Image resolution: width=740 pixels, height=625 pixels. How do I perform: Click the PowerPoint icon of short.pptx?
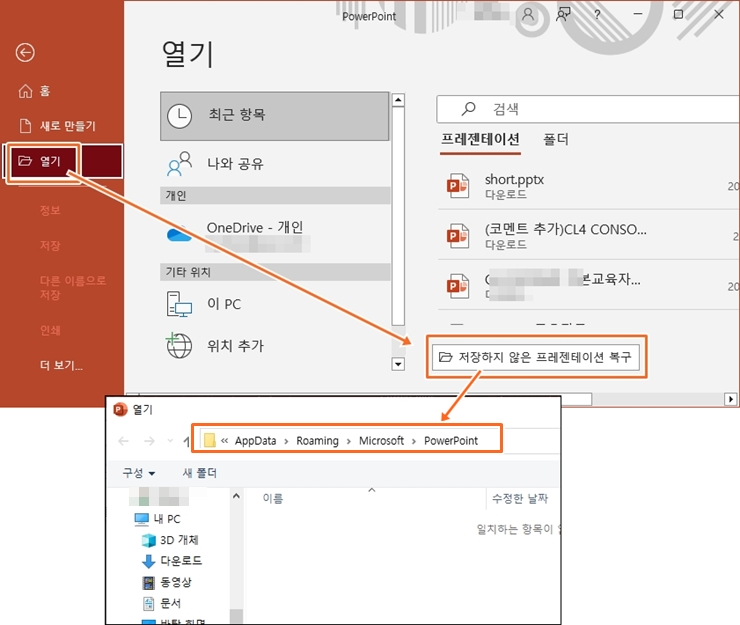pyautogui.click(x=457, y=186)
